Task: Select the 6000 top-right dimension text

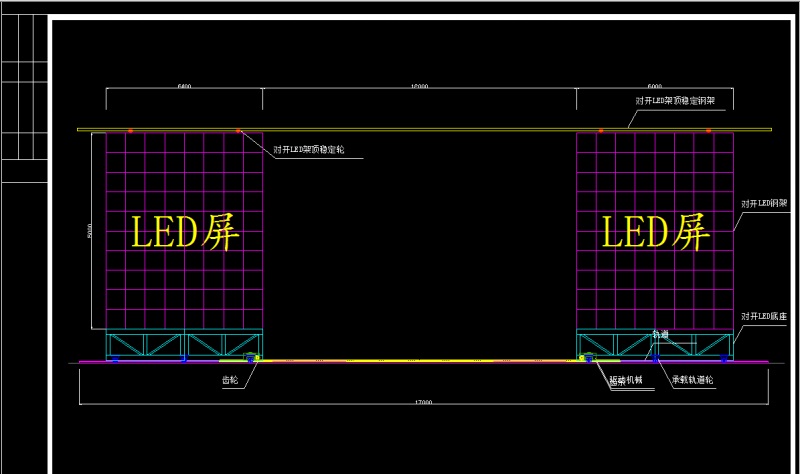Action: [655, 87]
